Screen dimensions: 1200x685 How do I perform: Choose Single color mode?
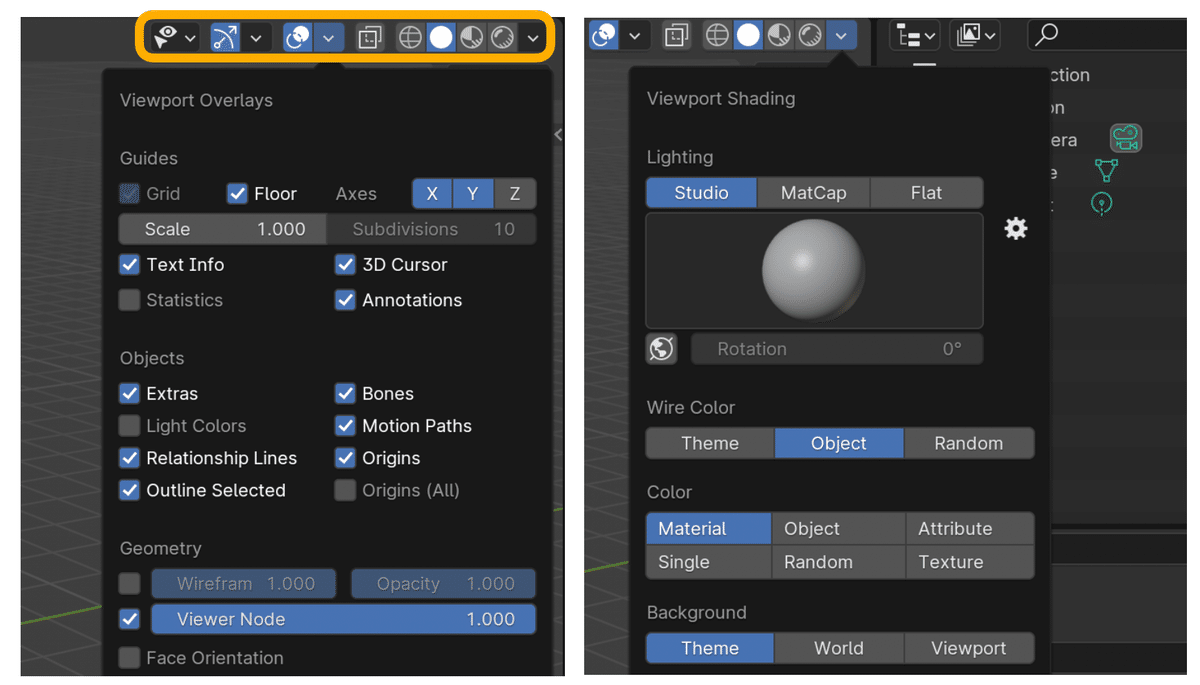point(709,562)
